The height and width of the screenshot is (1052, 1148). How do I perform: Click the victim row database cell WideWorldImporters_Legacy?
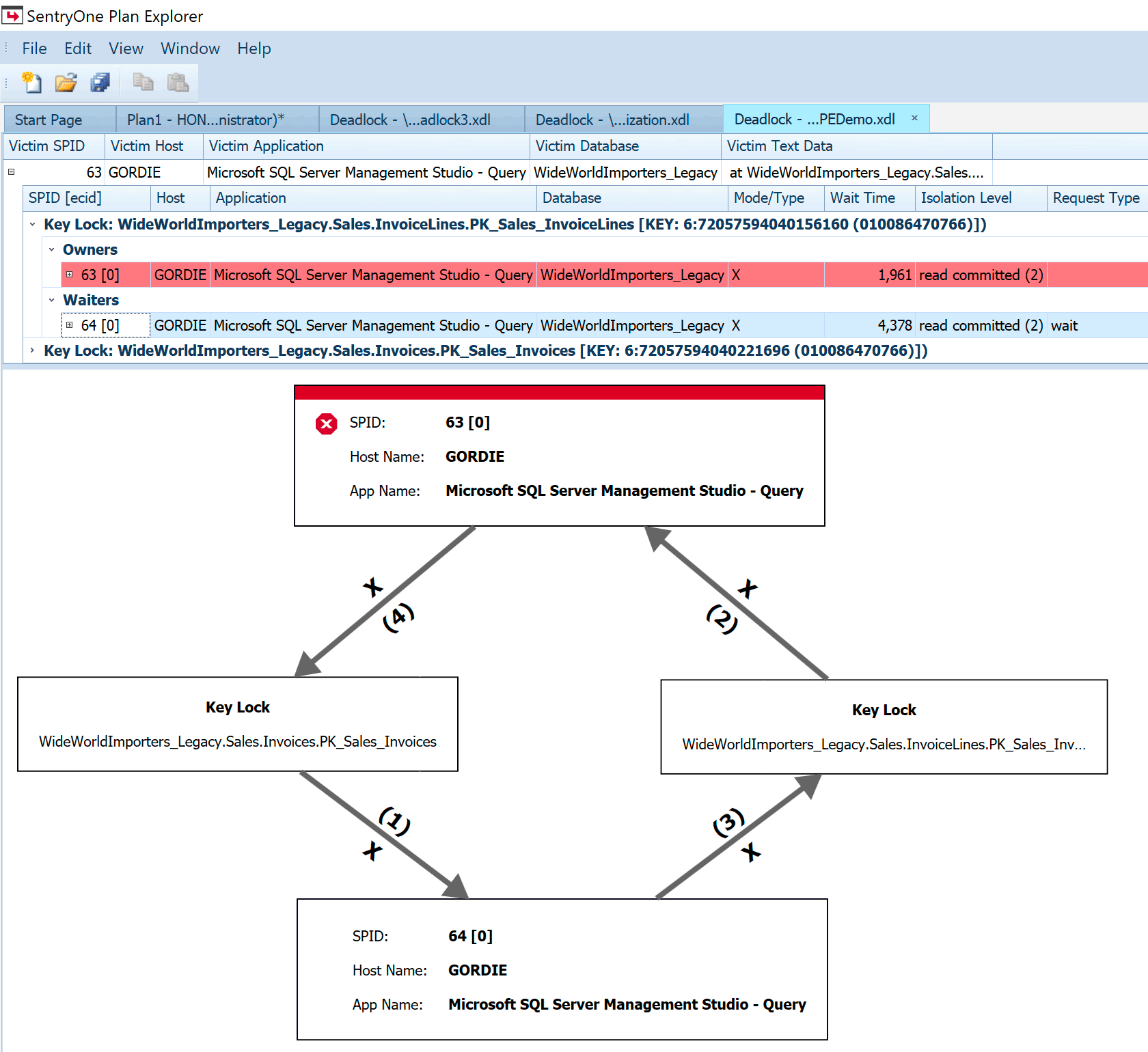(625, 172)
